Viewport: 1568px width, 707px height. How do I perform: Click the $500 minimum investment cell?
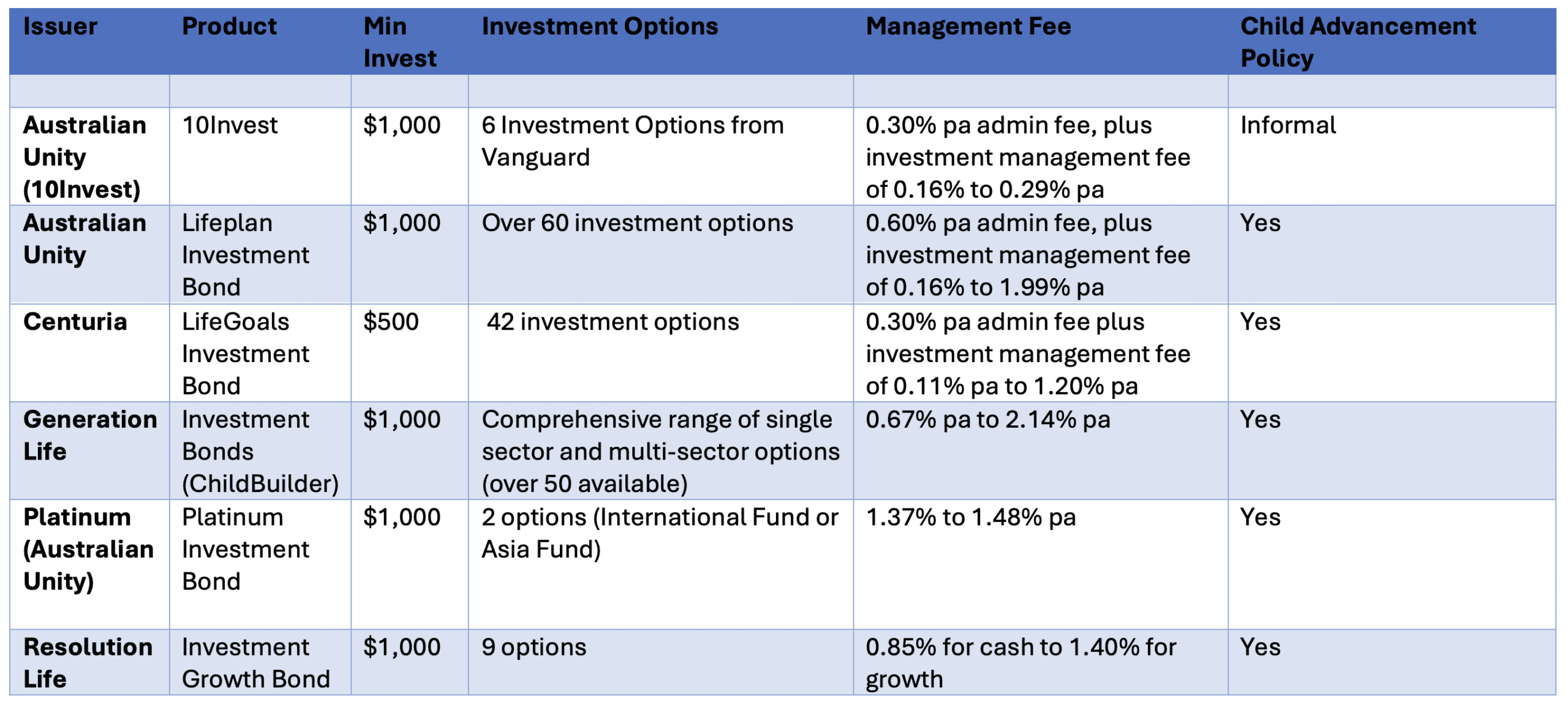pyautogui.click(x=391, y=322)
